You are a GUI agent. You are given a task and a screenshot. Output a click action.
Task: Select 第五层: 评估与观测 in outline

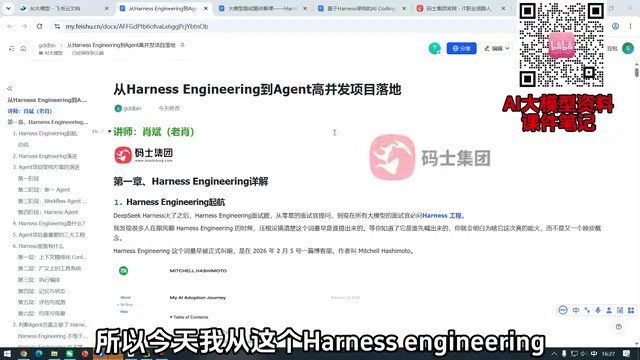pos(41,302)
